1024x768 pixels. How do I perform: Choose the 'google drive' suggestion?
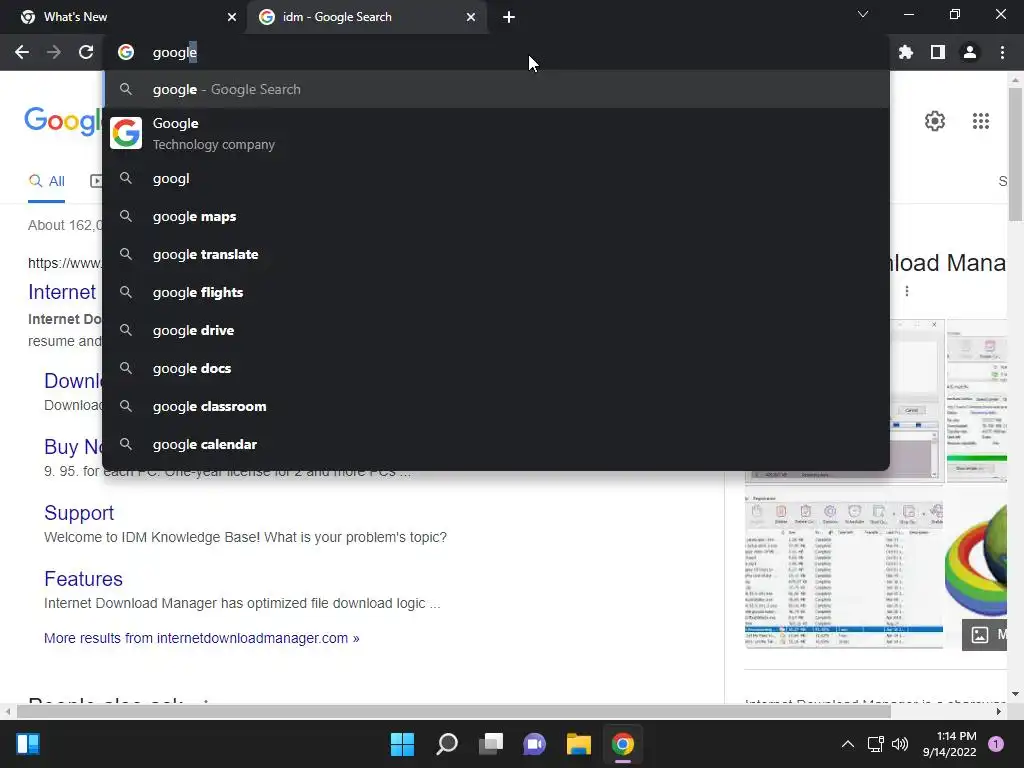click(x=496, y=330)
